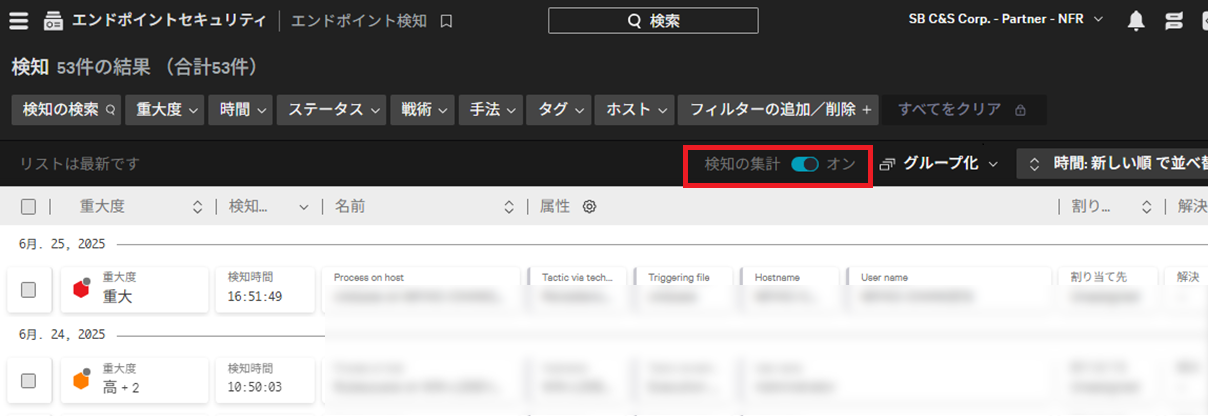
Task: Click the attributes column gear icon
Action: [x=590, y=207]
